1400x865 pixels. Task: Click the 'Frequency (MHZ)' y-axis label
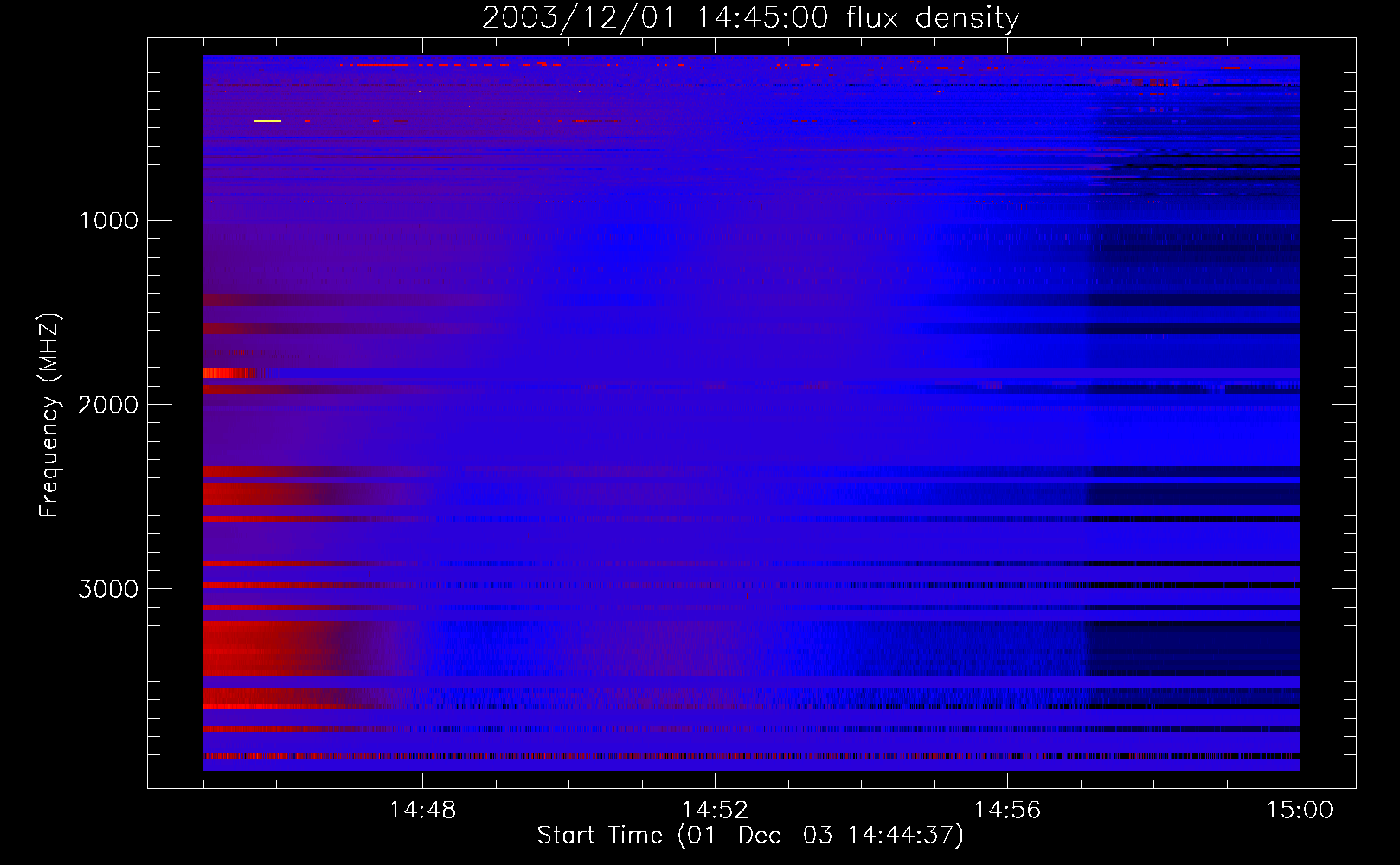pyautogui.click(x=49, y=415)
